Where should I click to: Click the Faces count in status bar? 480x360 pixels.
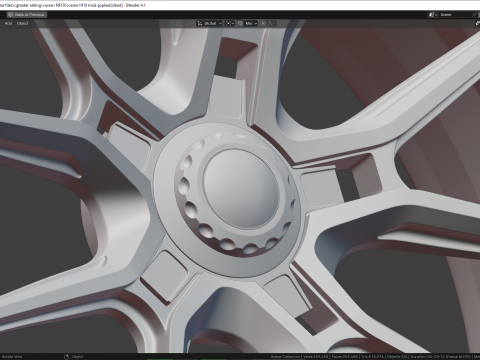(x=345, y=357)
